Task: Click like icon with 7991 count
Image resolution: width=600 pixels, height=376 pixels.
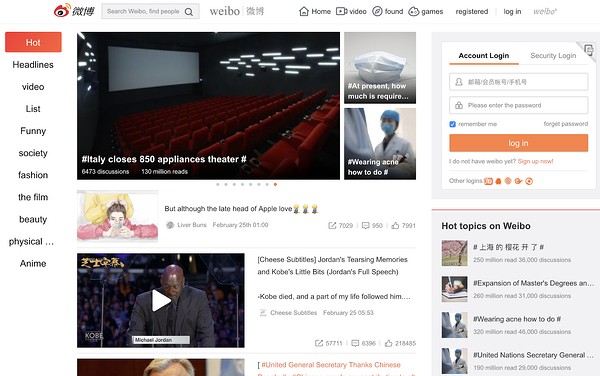Action: 395,226
